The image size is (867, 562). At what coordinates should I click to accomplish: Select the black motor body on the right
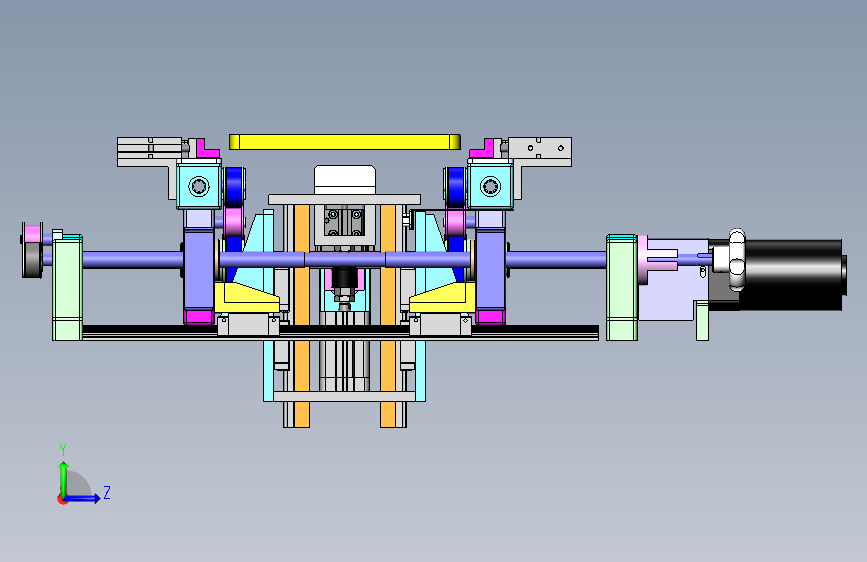click(792, 275)
